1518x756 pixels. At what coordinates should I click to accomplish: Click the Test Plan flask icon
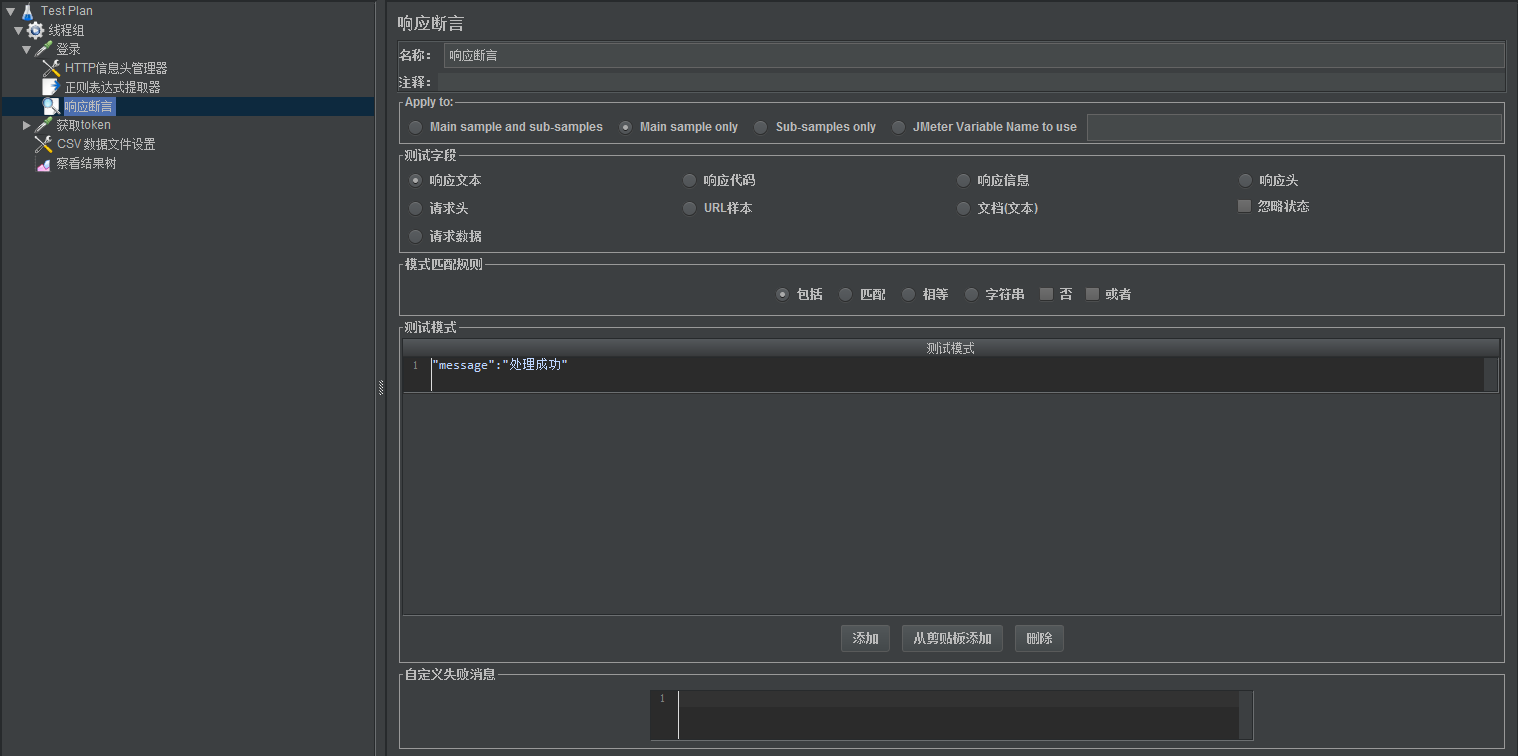click(x=28, y=11)
